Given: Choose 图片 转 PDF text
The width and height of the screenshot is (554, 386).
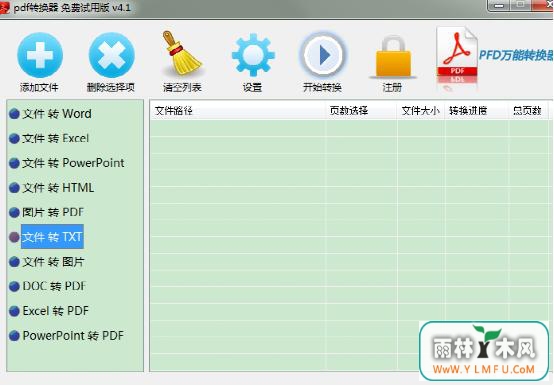Looking at the screenshot, I should click(53, 212).
